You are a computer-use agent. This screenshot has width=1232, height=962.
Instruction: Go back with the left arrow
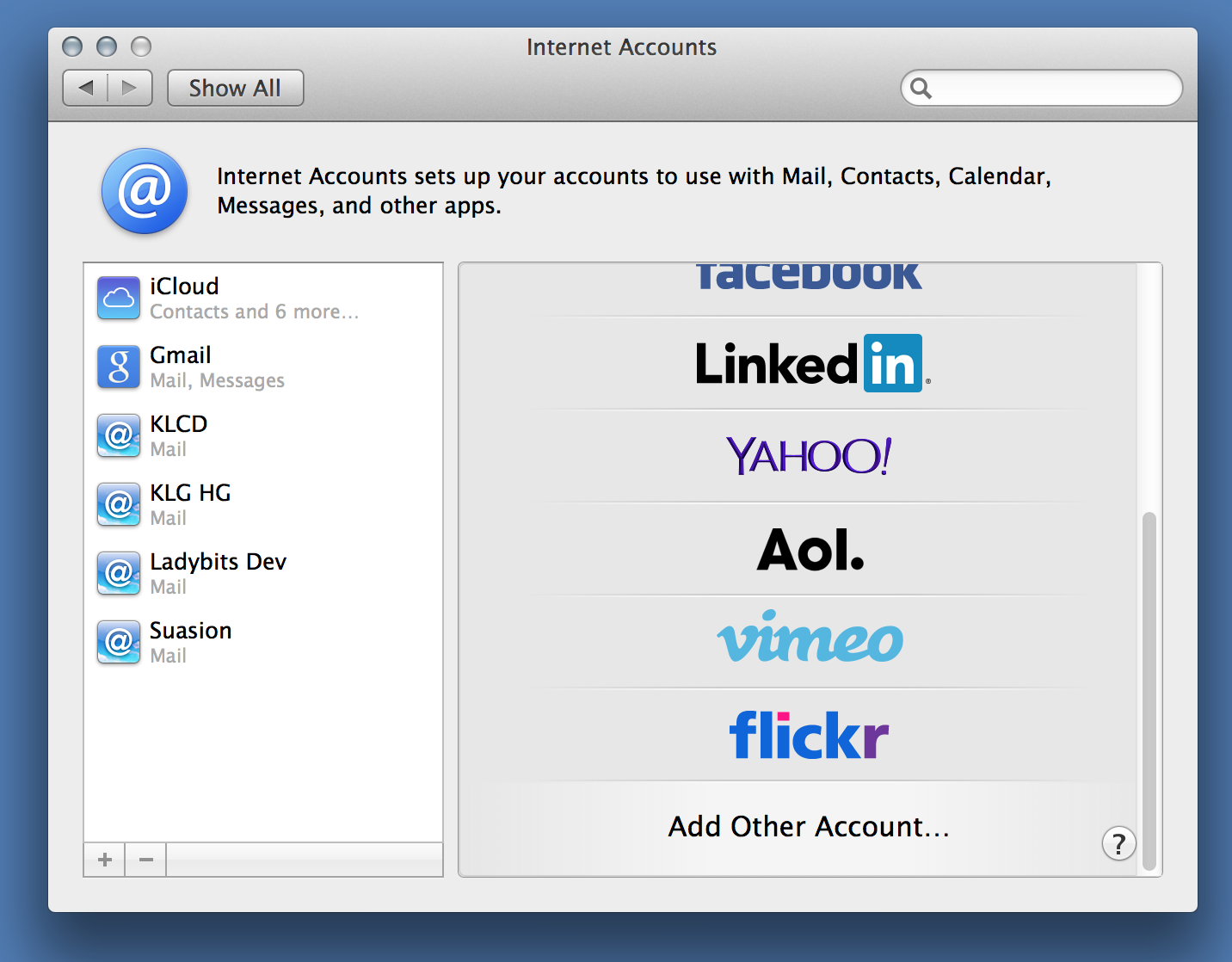pyautogui.click(x=86, y=88)
